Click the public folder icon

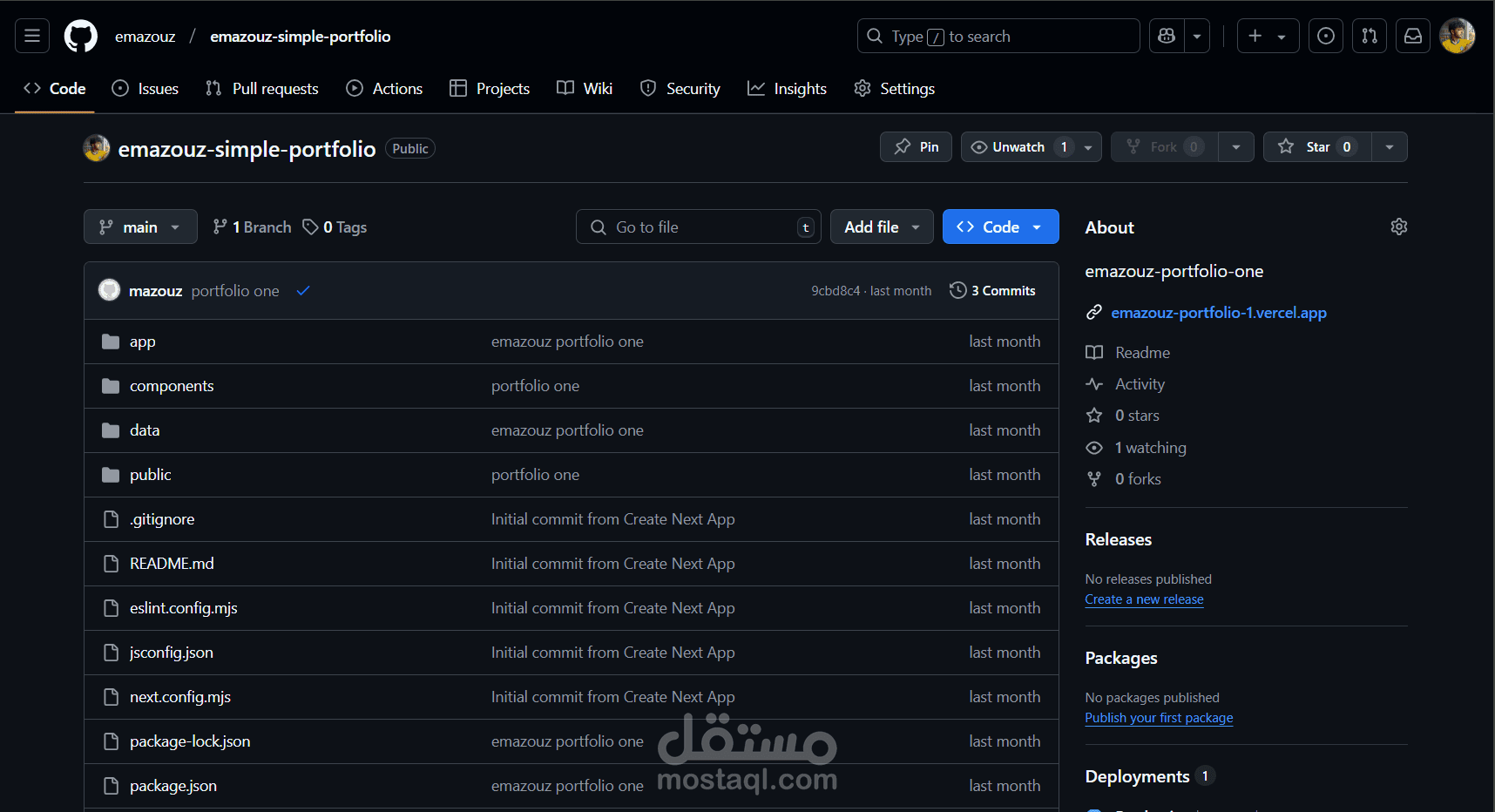(x=111, y=475)
